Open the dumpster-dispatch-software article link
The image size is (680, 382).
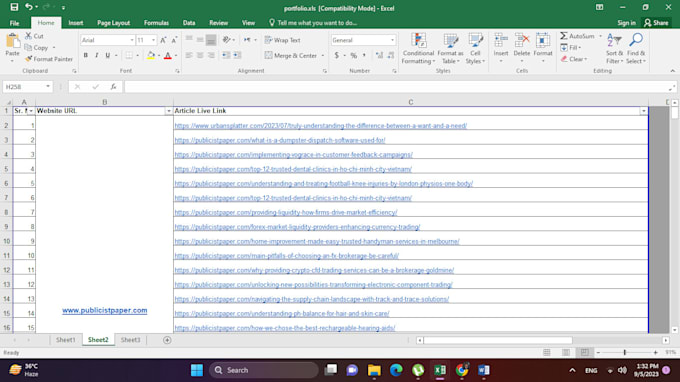280,140
